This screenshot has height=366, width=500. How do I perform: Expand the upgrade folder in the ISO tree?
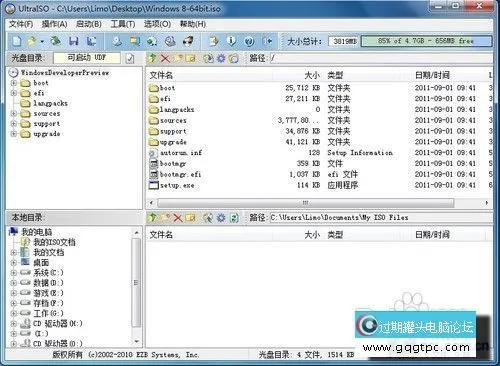coord(14,134)
